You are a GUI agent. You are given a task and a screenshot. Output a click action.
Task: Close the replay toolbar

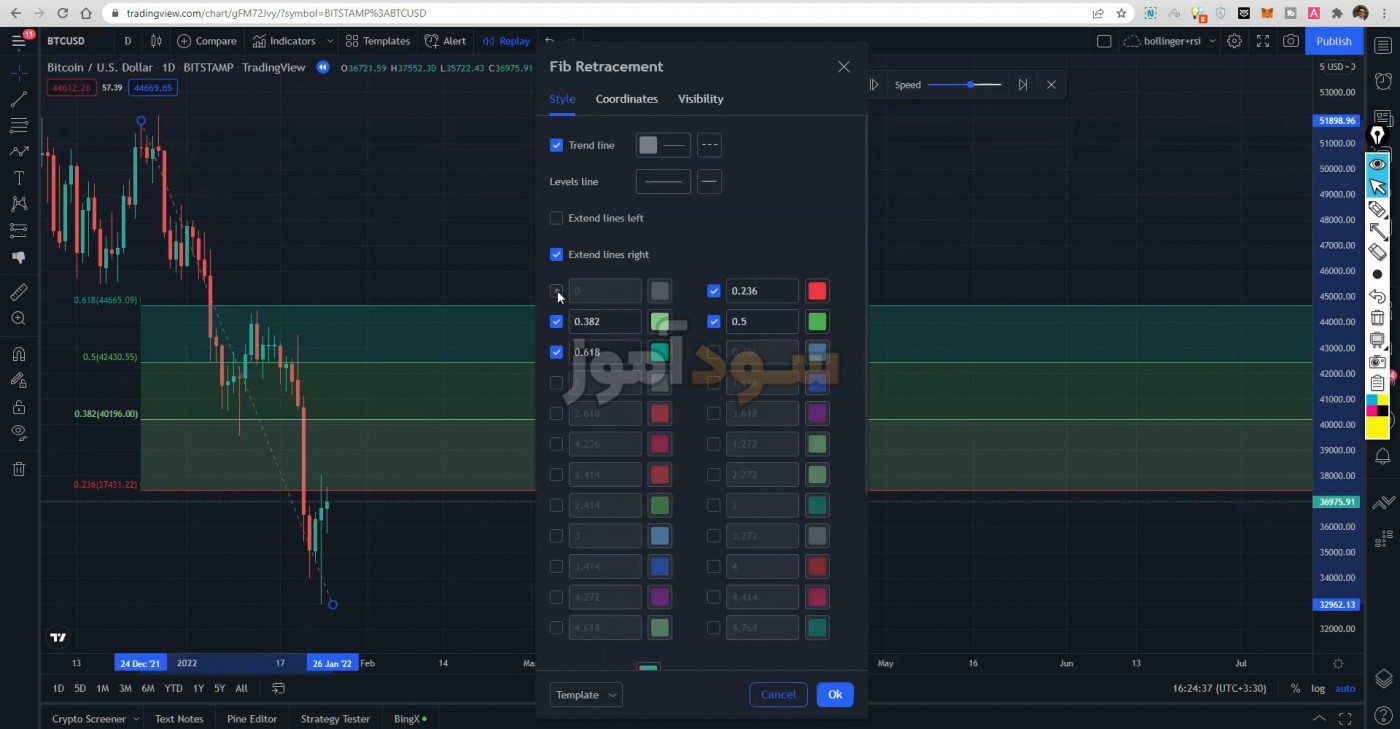[1051, 85]
